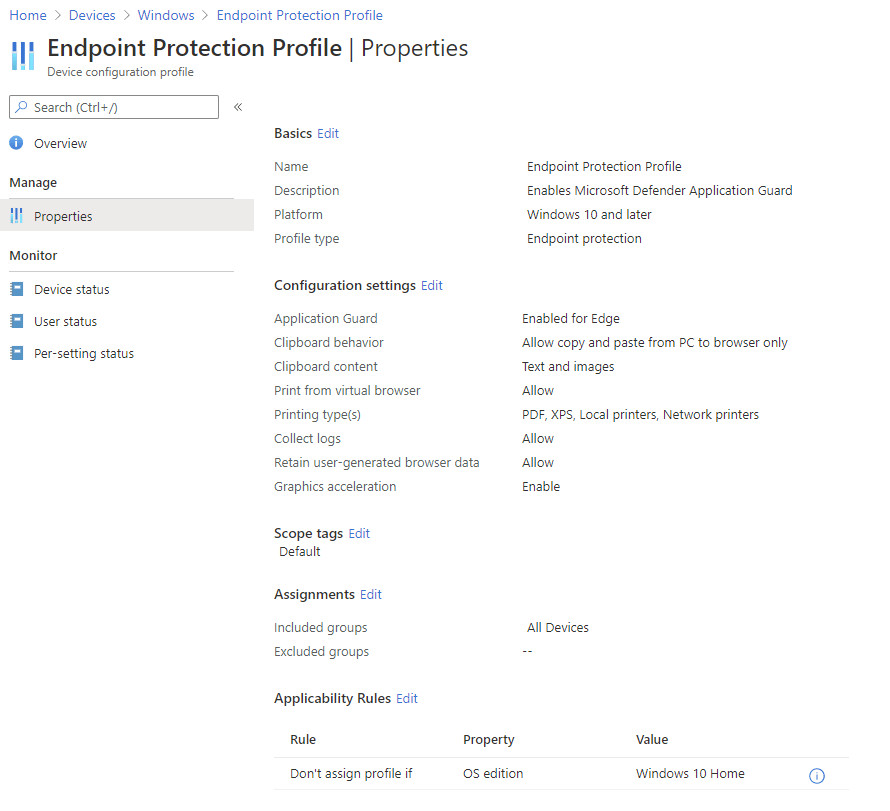The image size is (890, 811).
Task: Go to the Overview menu item
Action: click(60, 143)
